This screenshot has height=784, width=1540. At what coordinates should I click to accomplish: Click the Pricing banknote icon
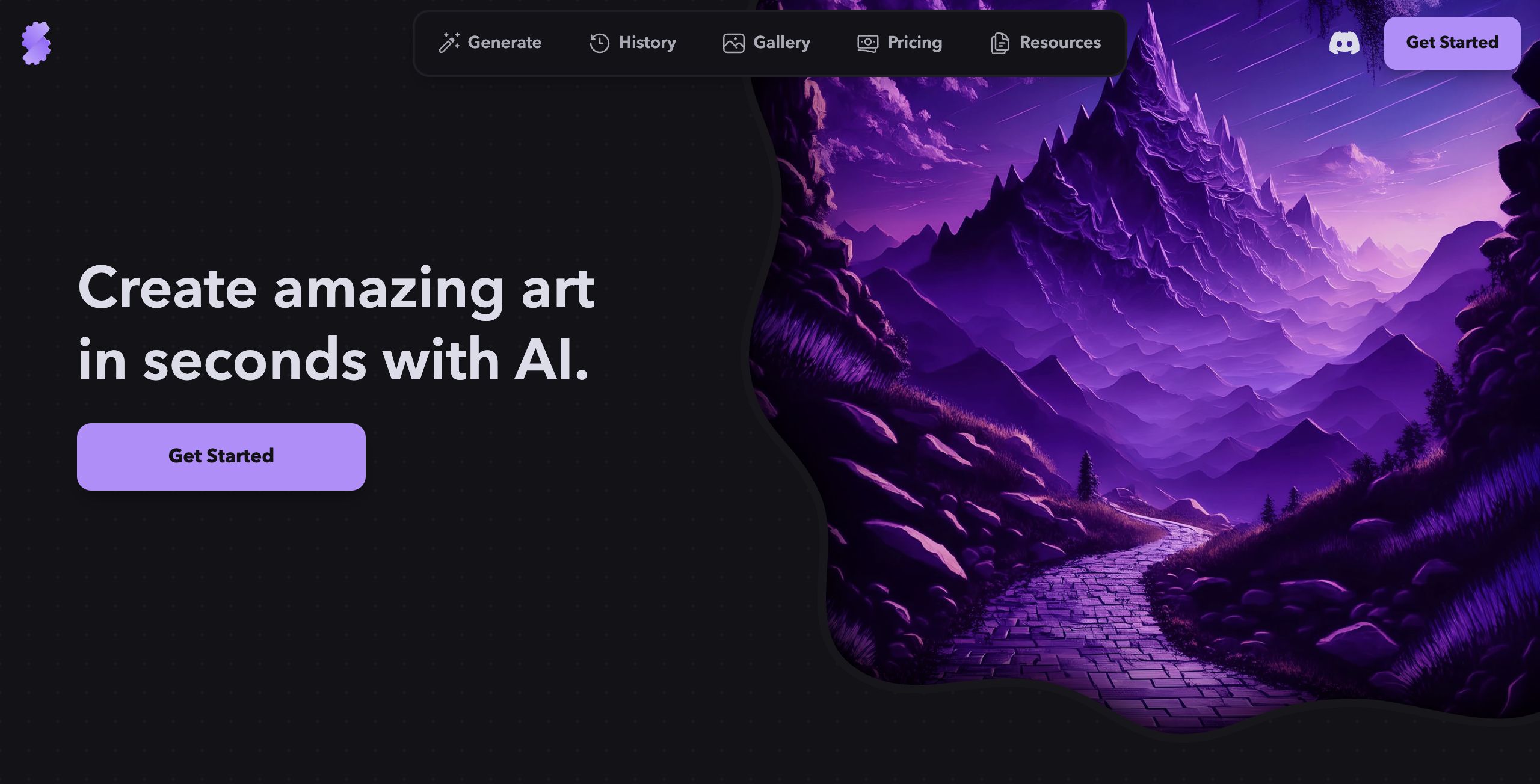point(867,43)
